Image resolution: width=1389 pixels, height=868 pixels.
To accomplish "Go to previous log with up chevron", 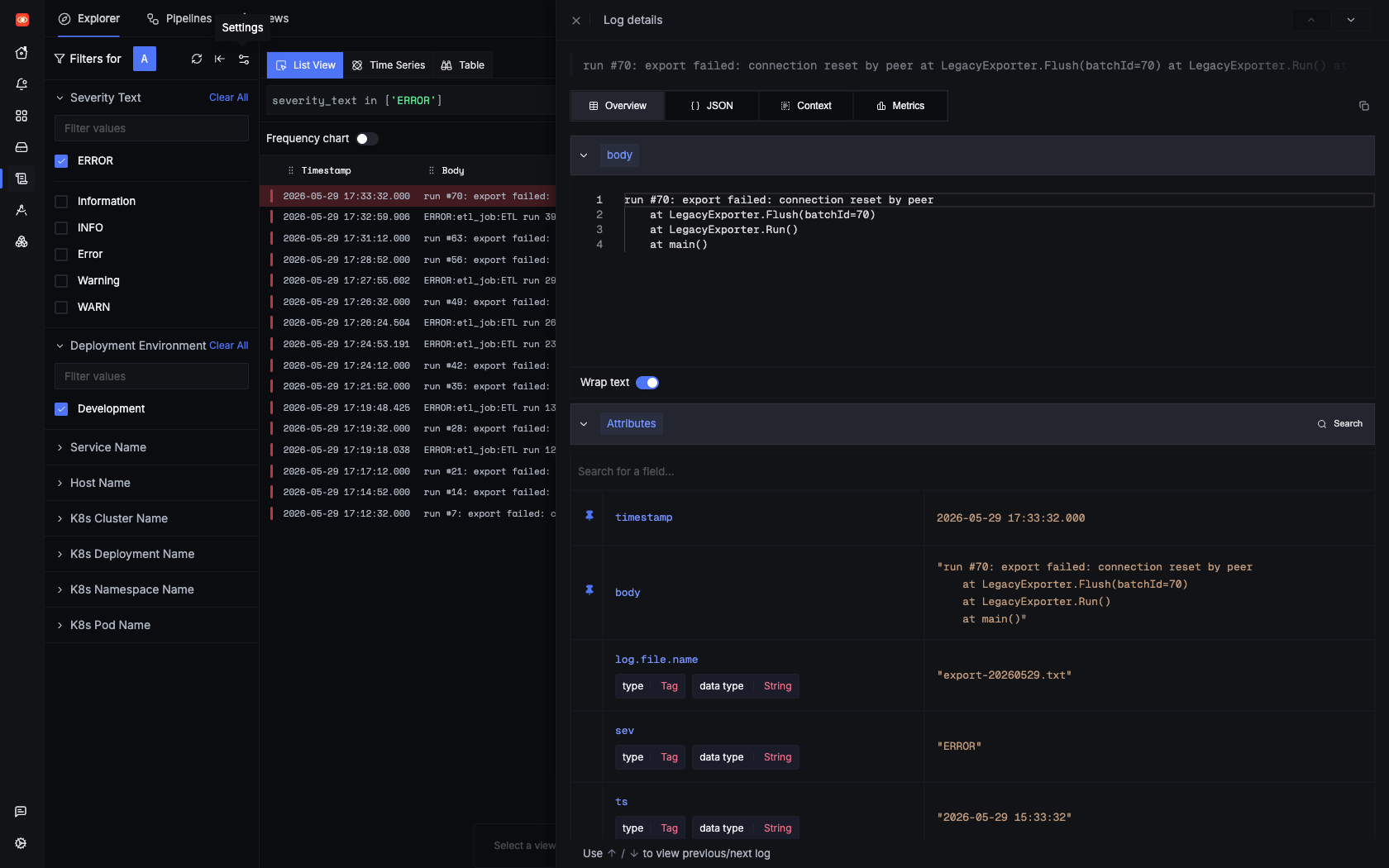I will (x=1311, y=20).
